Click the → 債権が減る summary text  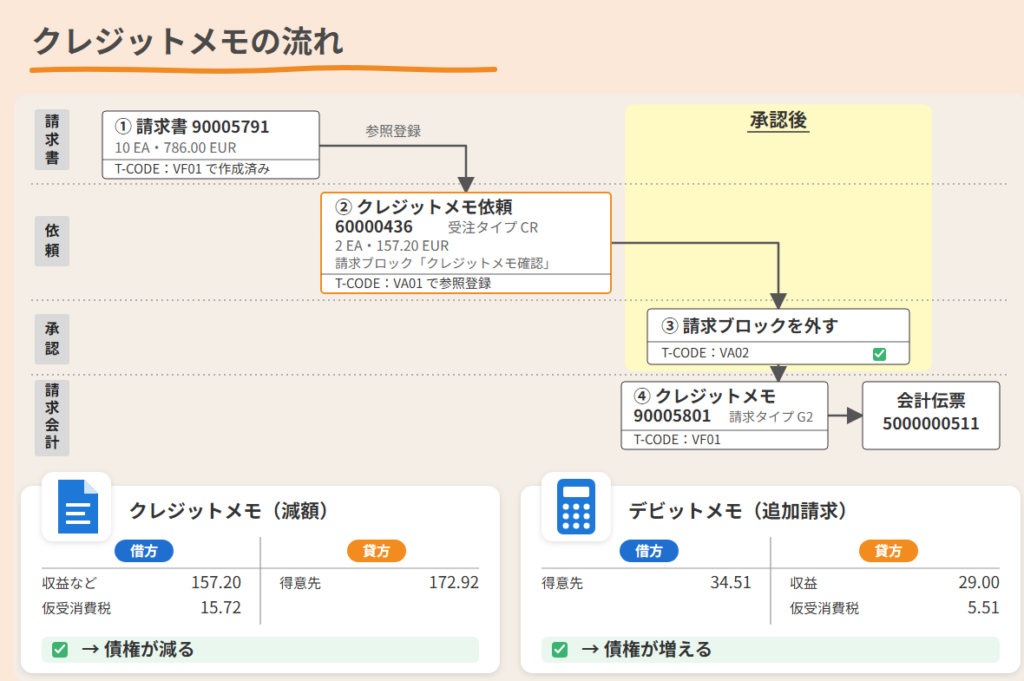[138, 650]
